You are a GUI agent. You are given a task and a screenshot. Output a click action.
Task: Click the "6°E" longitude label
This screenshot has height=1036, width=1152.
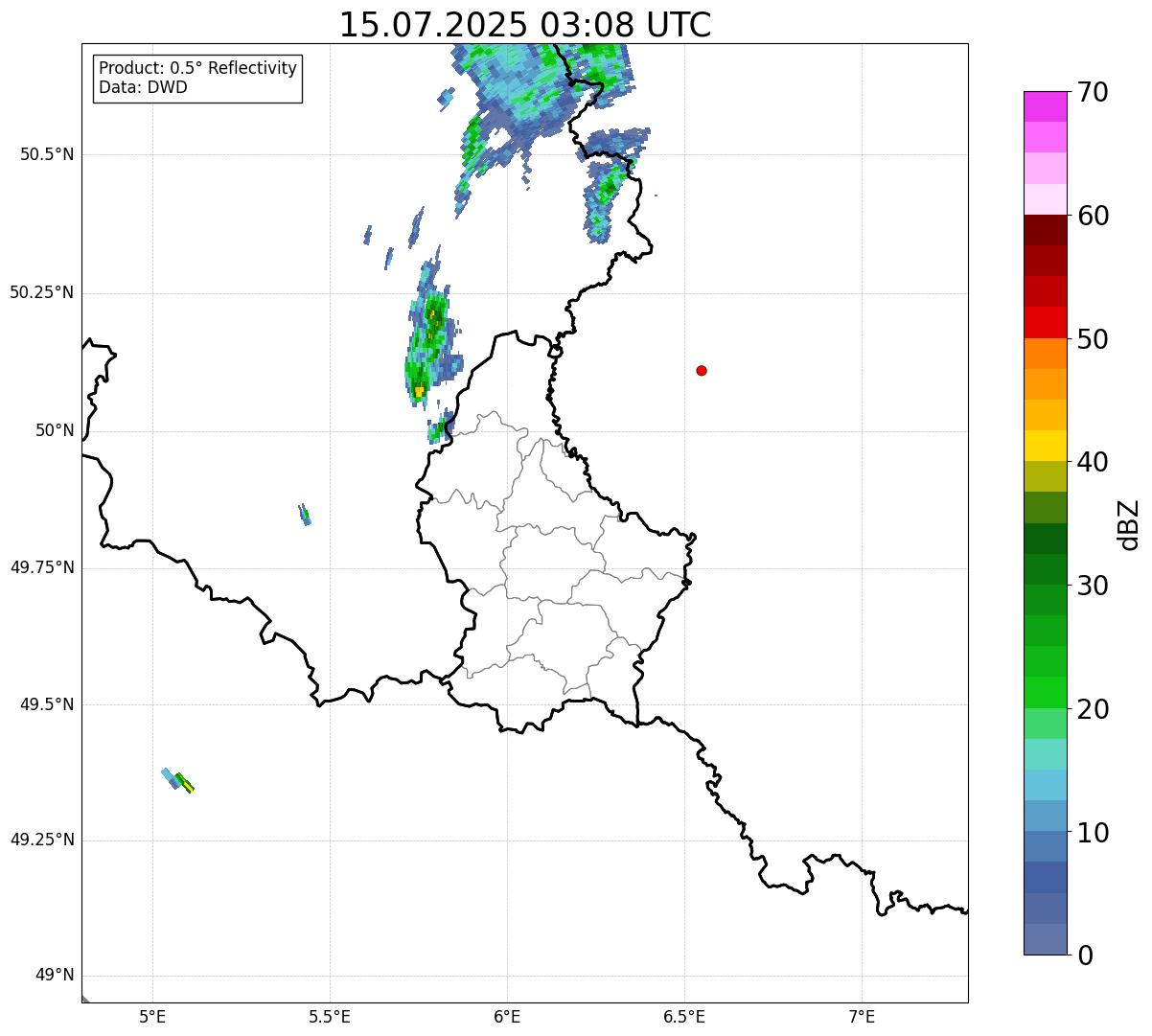click(507, 1016)
